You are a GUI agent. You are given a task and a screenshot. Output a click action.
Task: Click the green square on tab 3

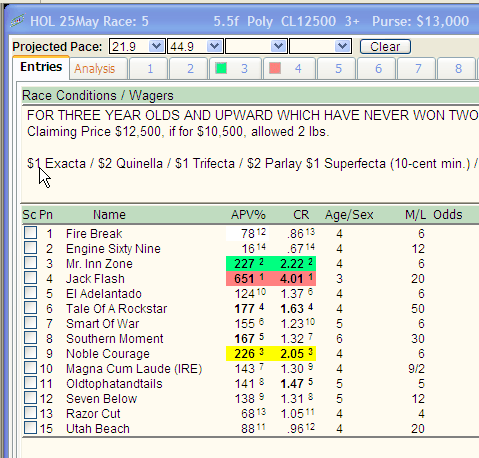pyautogui.click(x=221, y=68)
